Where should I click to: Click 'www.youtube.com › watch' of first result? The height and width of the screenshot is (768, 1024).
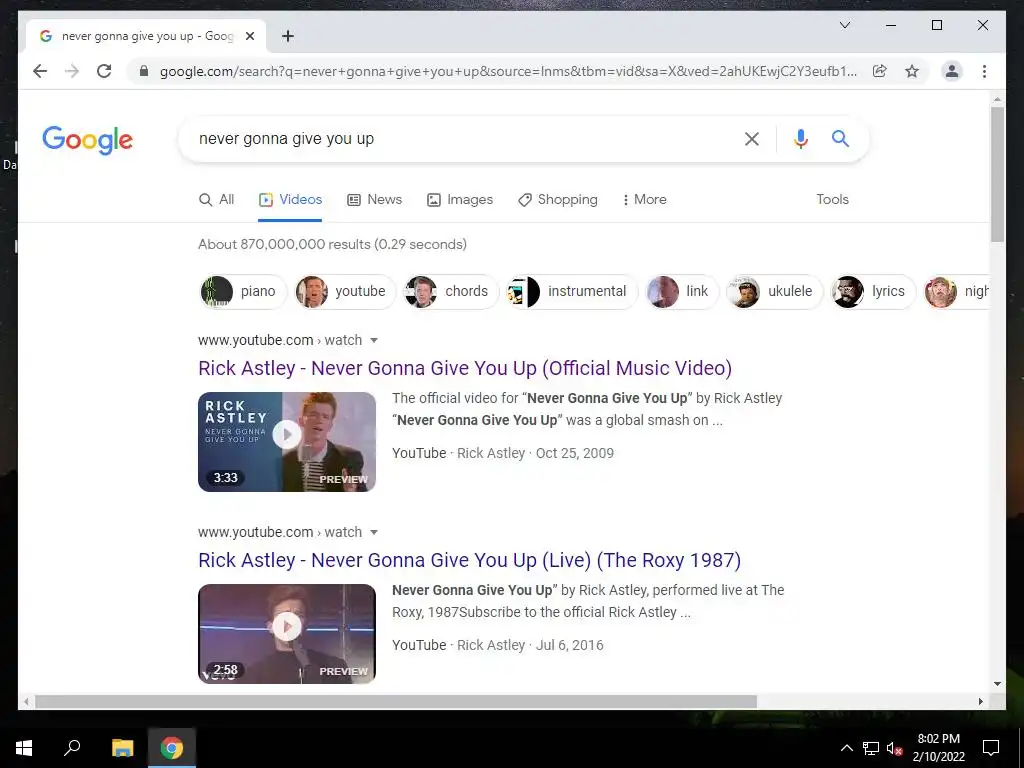pos(280,340)
